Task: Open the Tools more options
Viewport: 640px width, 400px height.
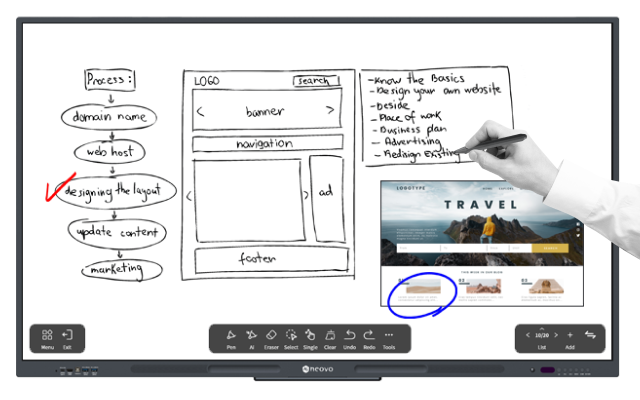Action: click(389, 336)
